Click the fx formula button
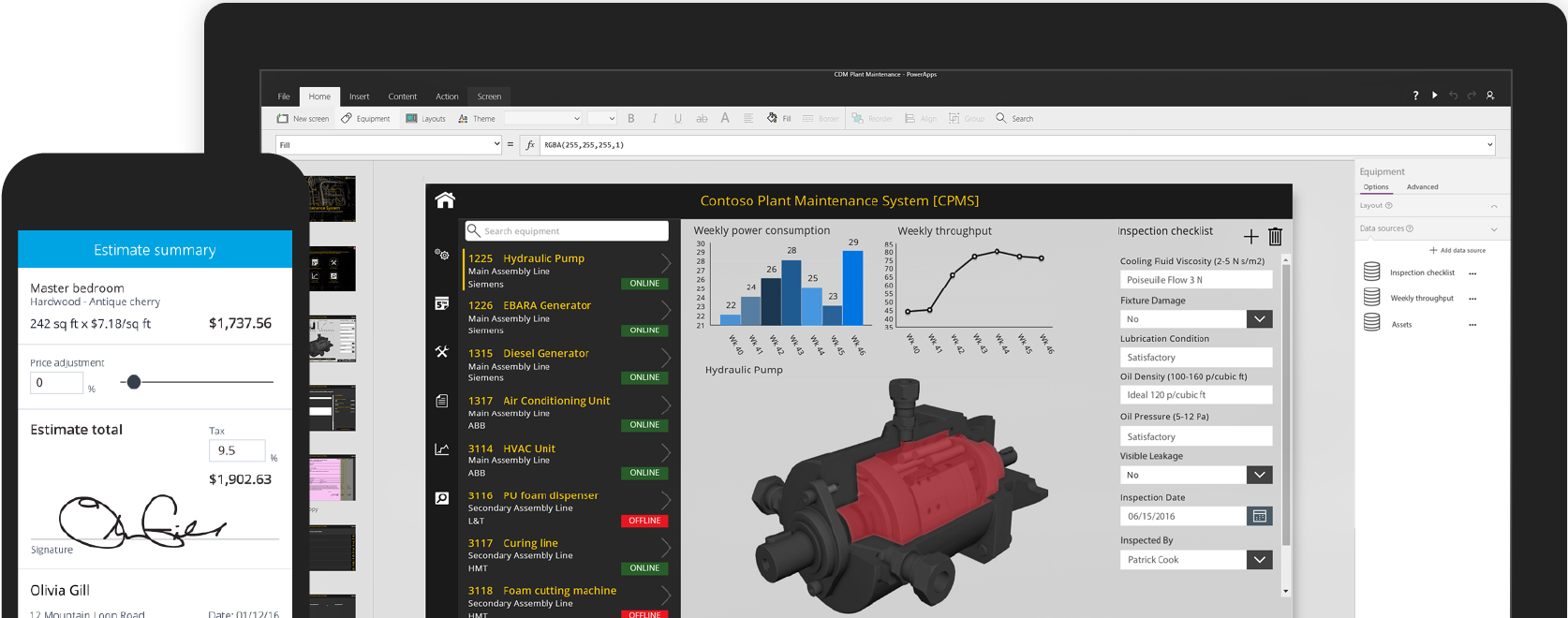Screen dimensions: 1568x618 click(x=530, y=145)
